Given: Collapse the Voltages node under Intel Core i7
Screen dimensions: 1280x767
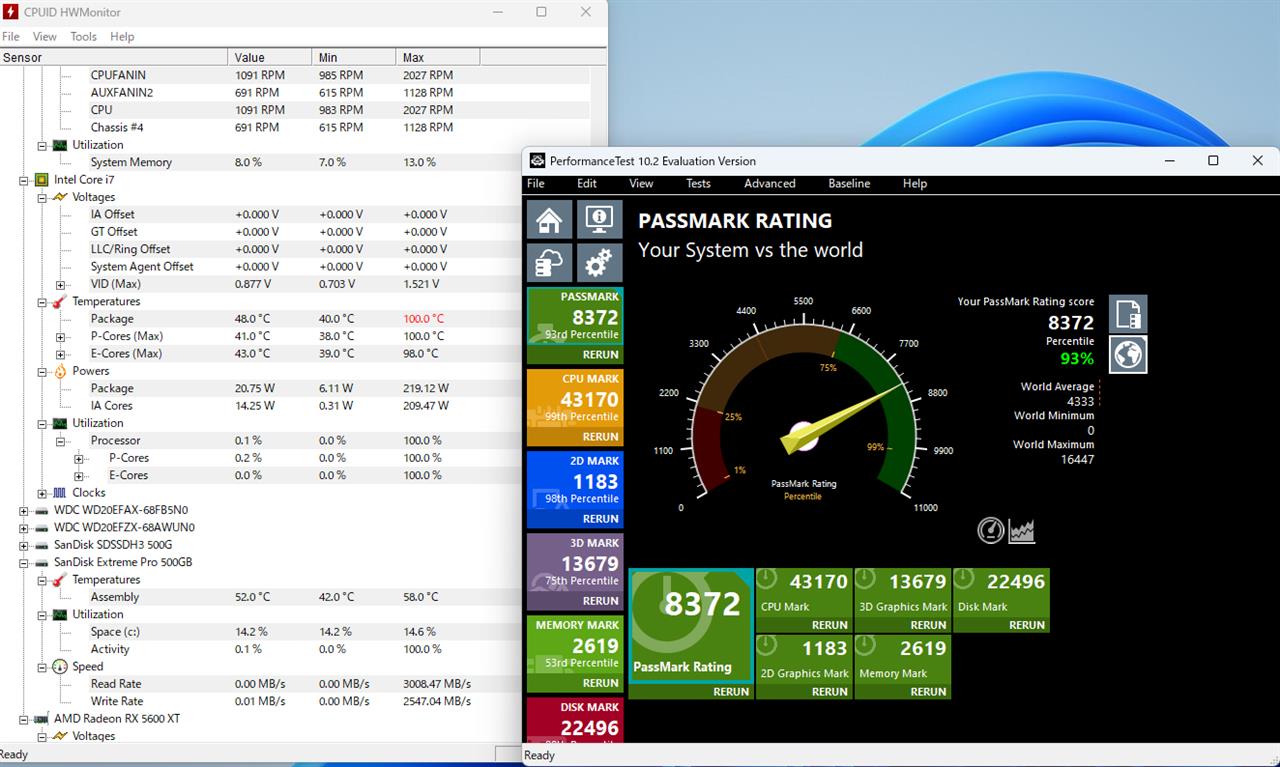Looking at the screenshot, I should 42,197.
